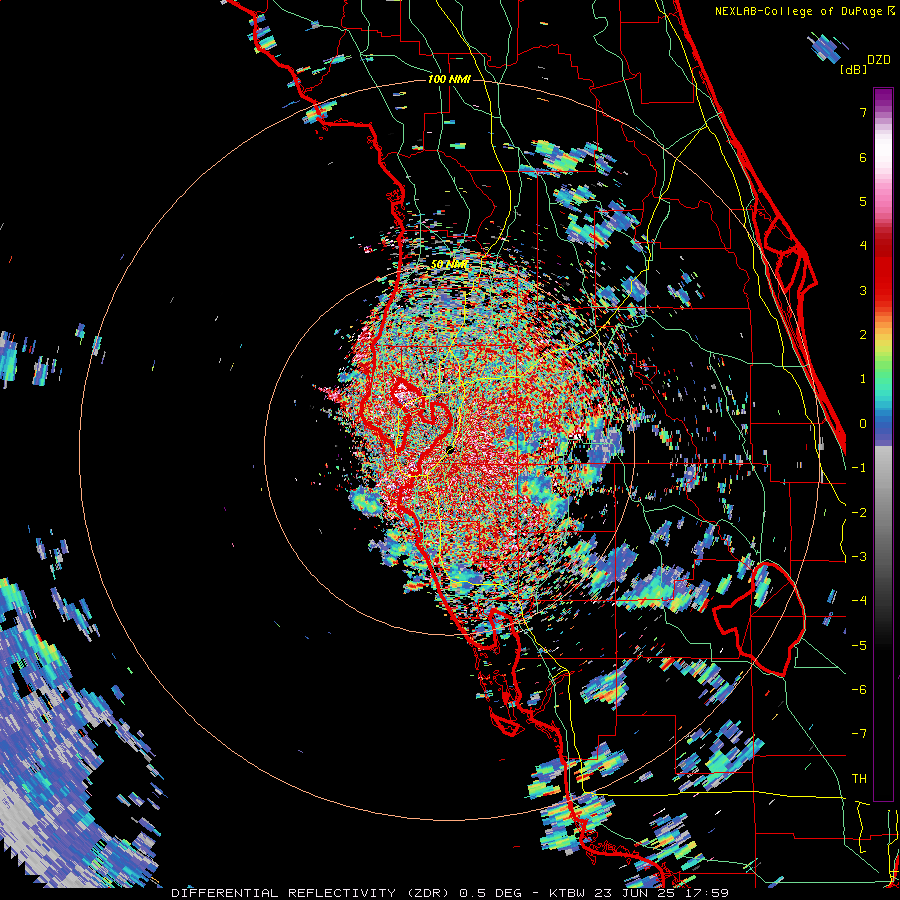Click the TH threshold label
This screenshot has width=900, height=900.
(859, 779)
